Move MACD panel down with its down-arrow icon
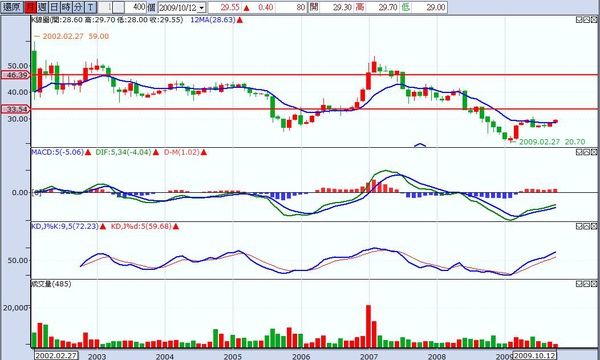Viewport: 600px width, 360px height. tap(579, 152)
